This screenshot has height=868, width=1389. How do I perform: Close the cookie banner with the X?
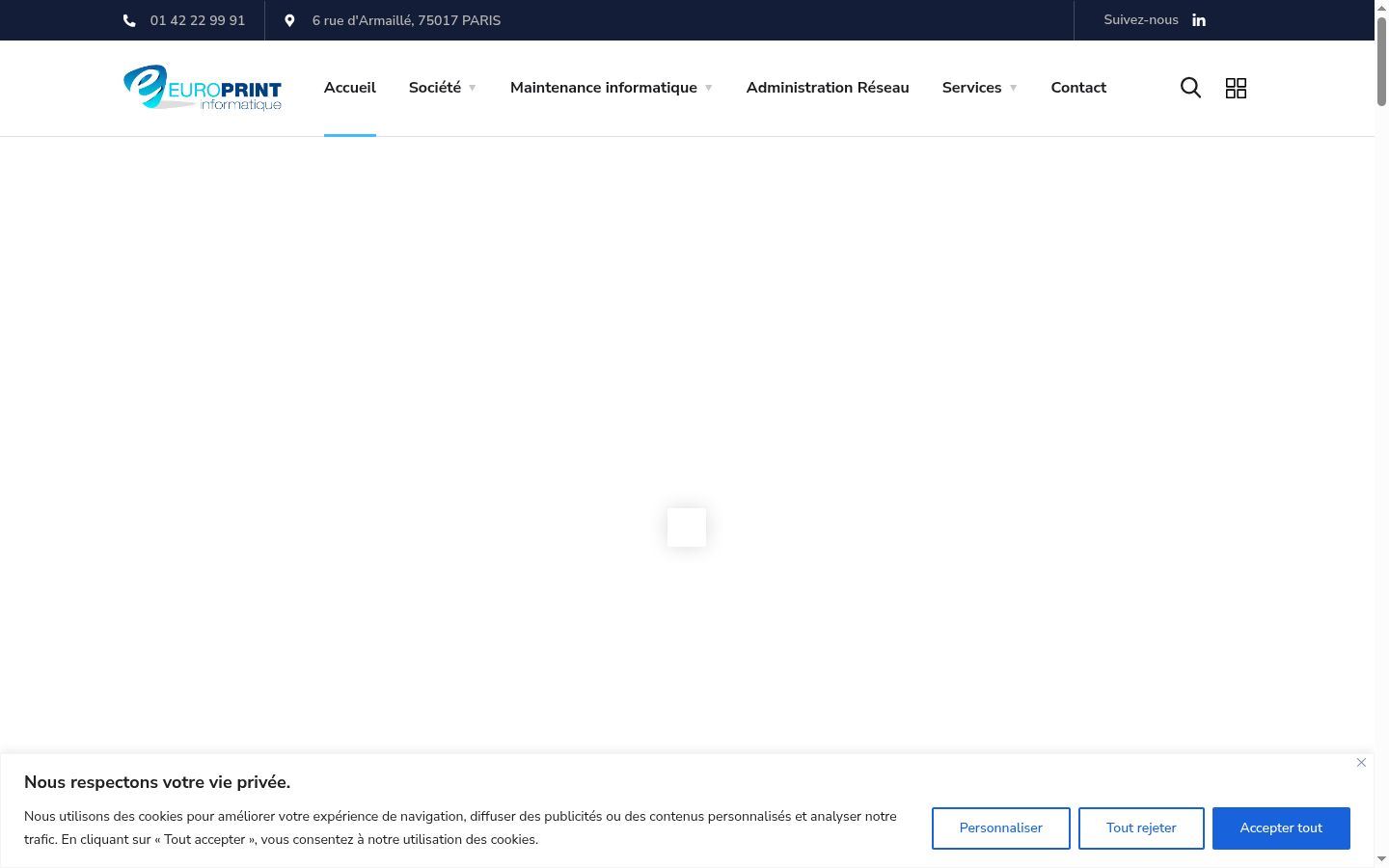pos(1361,762)
